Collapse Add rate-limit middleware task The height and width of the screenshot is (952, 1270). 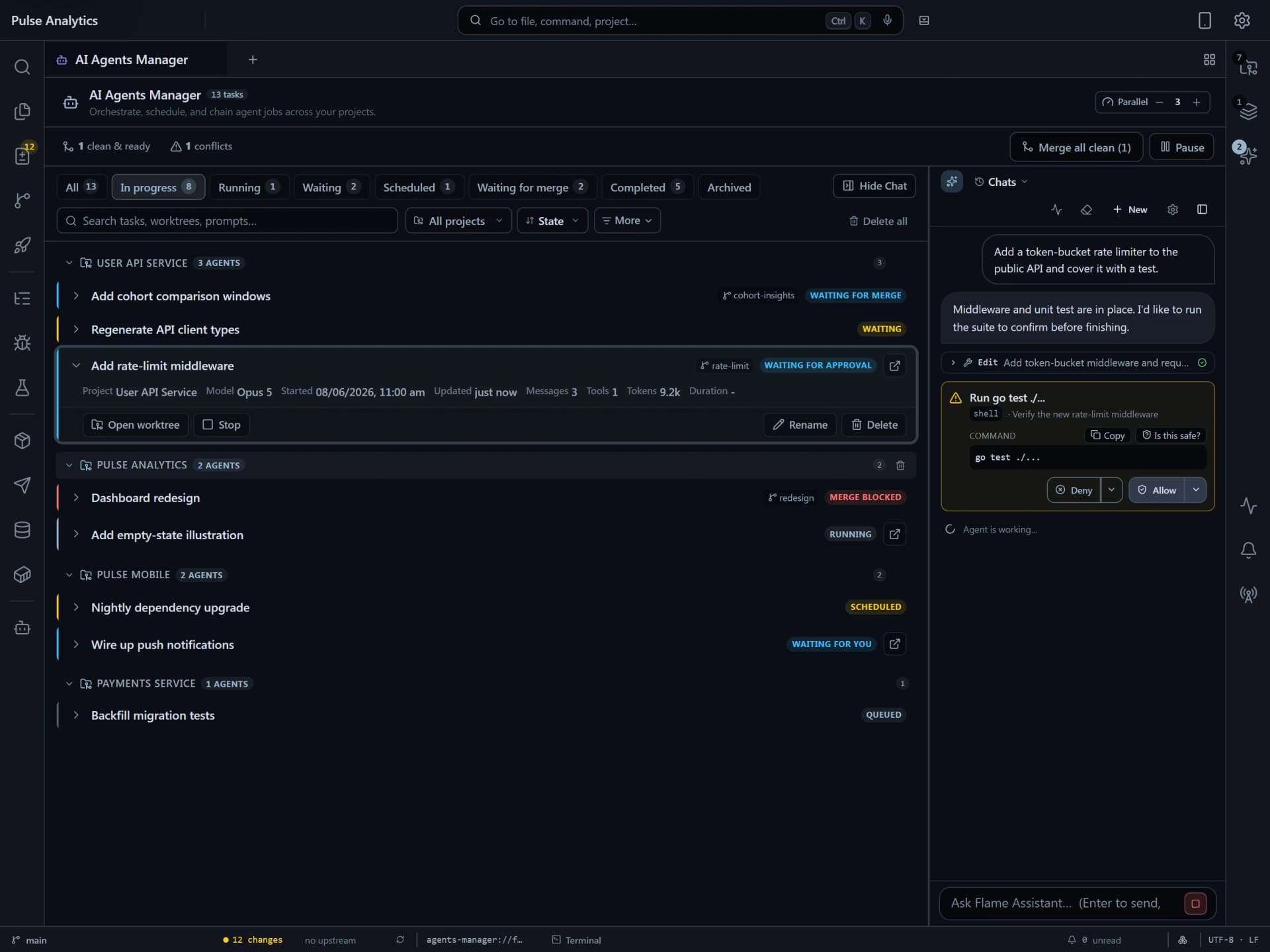76,365
